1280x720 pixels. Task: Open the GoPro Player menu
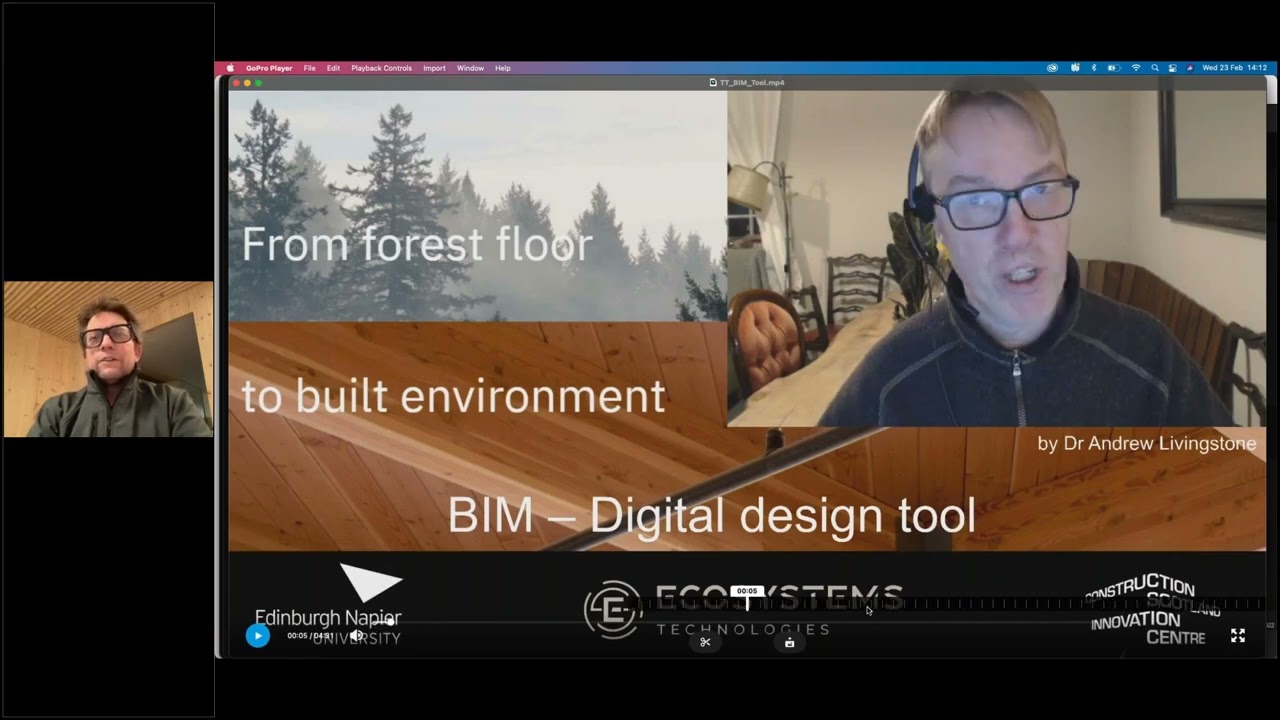269,68
